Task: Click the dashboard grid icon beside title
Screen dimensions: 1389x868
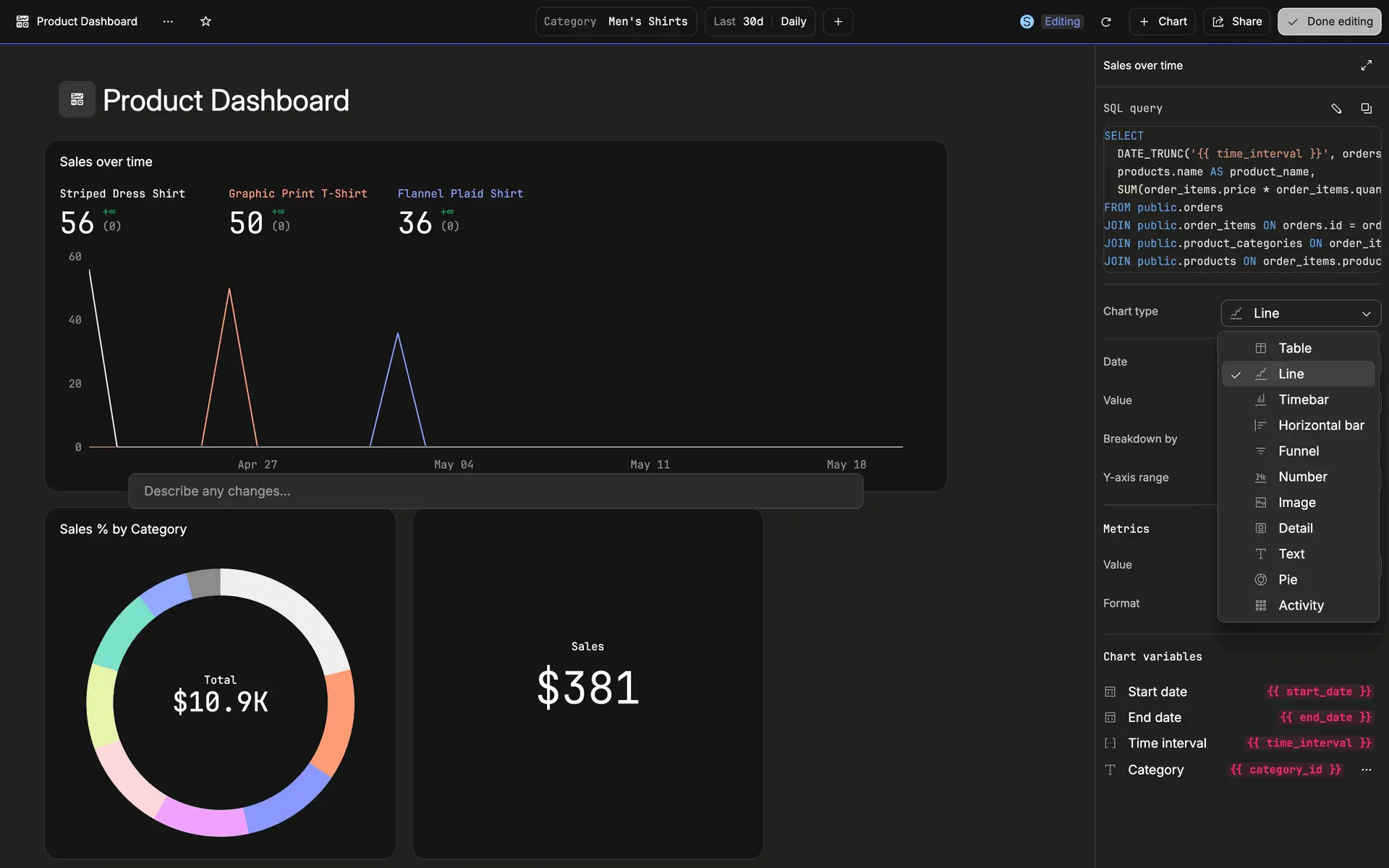Action: pos(77,100)
